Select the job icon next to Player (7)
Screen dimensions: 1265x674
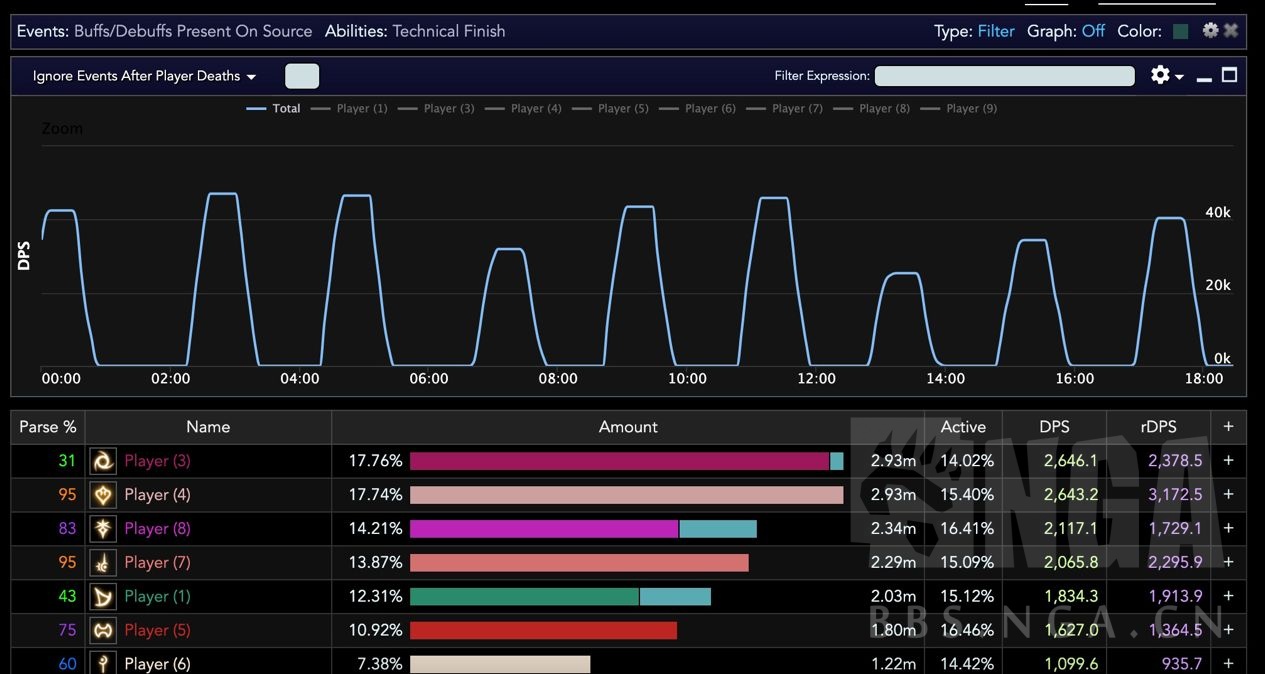pos(102,562)
